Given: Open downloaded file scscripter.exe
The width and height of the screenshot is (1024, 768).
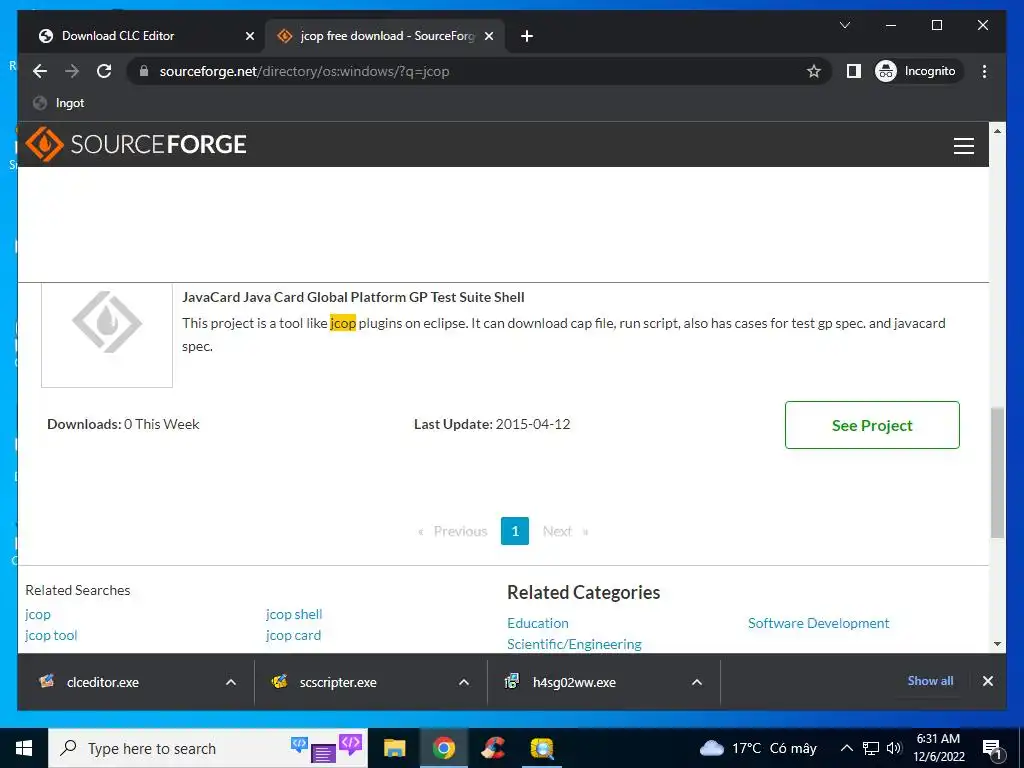Looking at the screenshot, I should 338,682.
